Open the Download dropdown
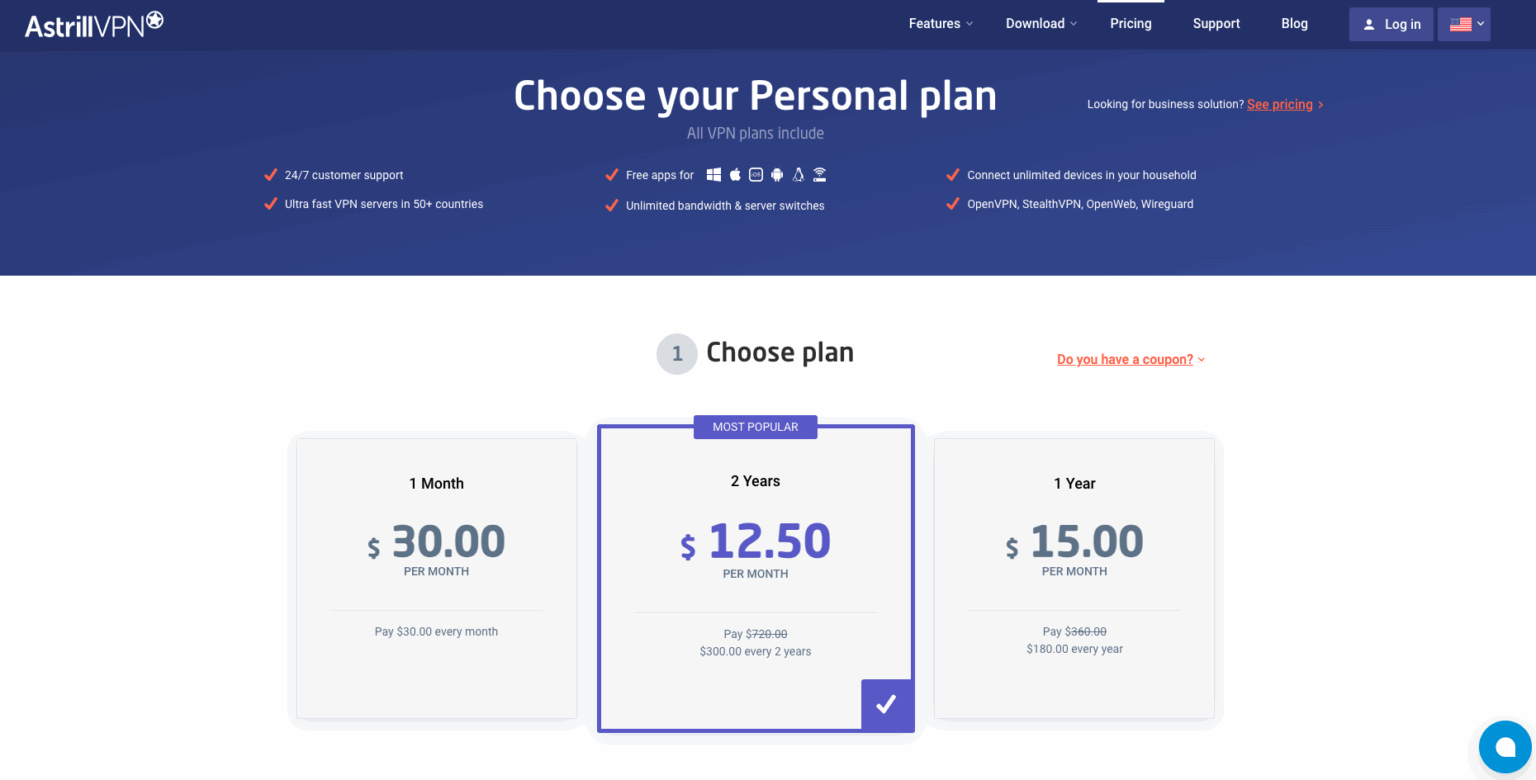This screenshot has width=1536, height=780. (1035, 23)
